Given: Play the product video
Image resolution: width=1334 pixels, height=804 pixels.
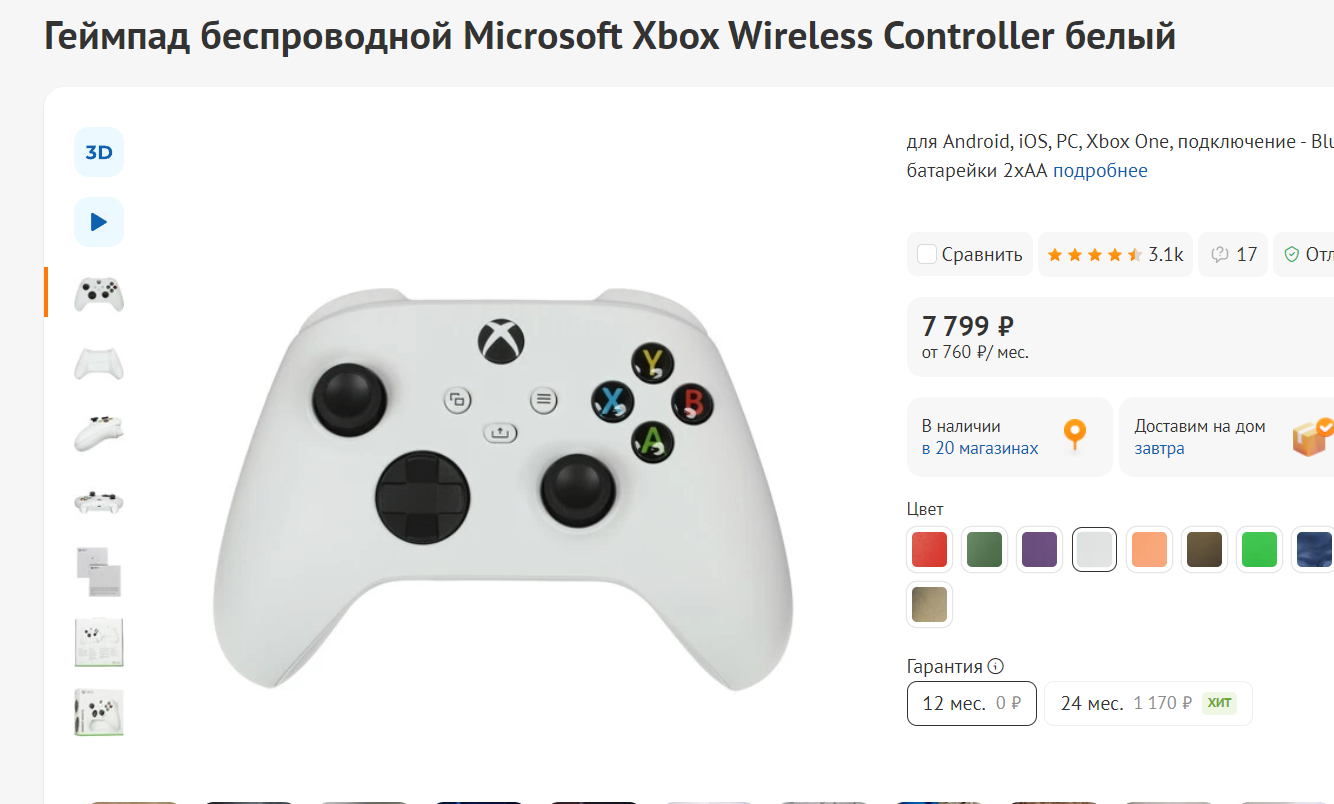Looking at the screenshot, I should [x=99, y=222].
